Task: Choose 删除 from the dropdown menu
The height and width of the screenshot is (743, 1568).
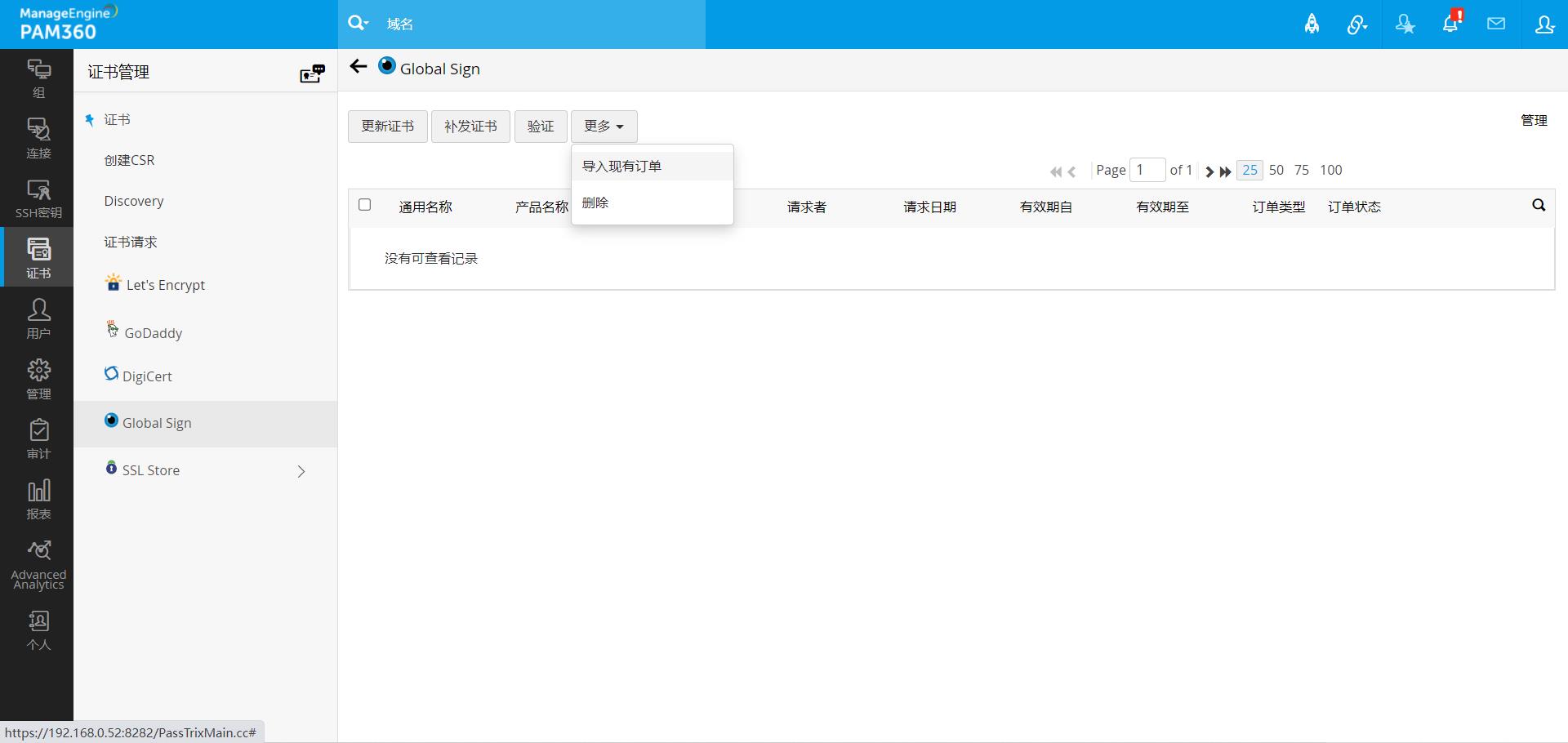Action: (x=653, y=203)
